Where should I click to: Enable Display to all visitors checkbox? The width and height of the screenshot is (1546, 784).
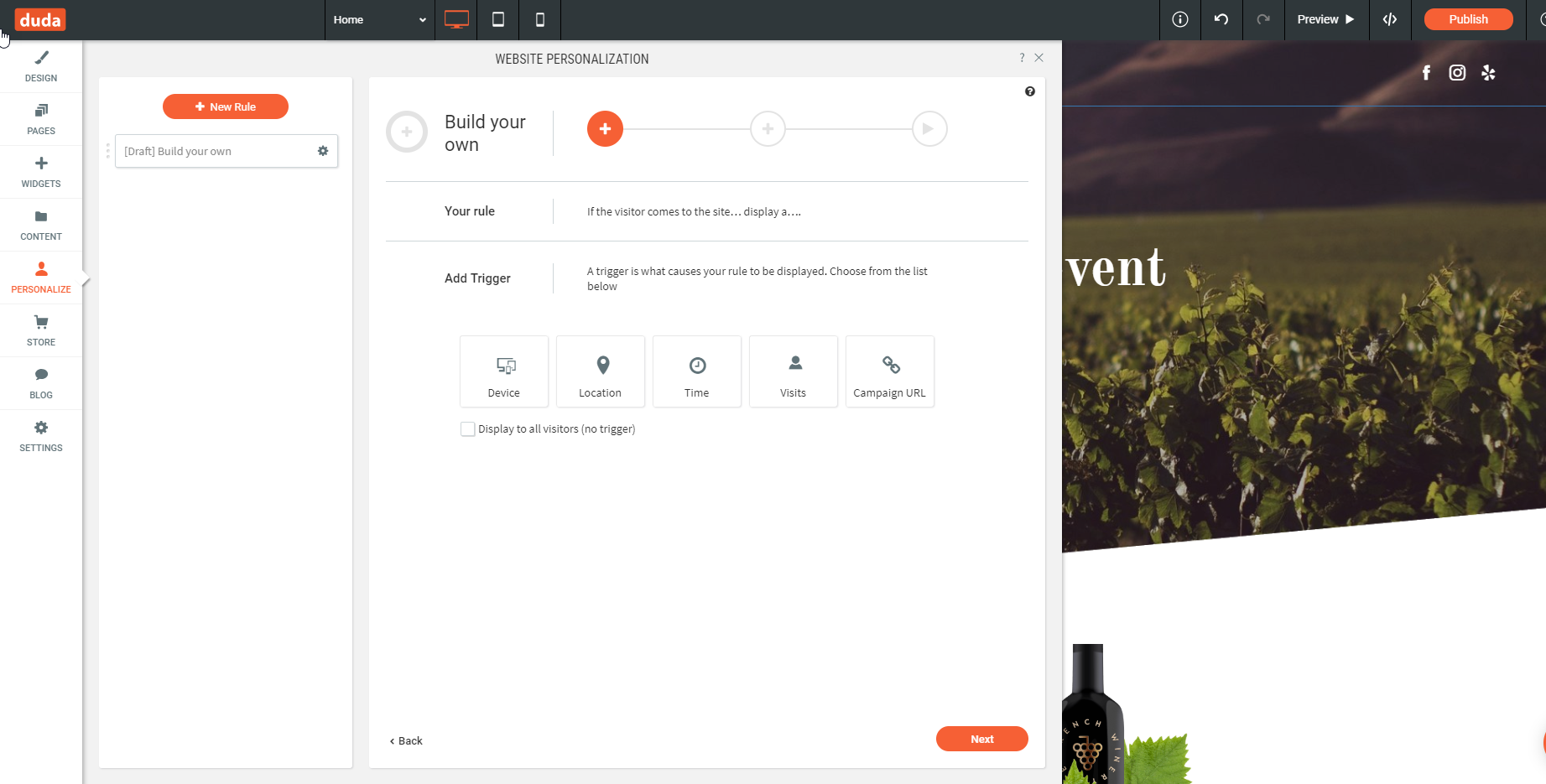(468, 429)
